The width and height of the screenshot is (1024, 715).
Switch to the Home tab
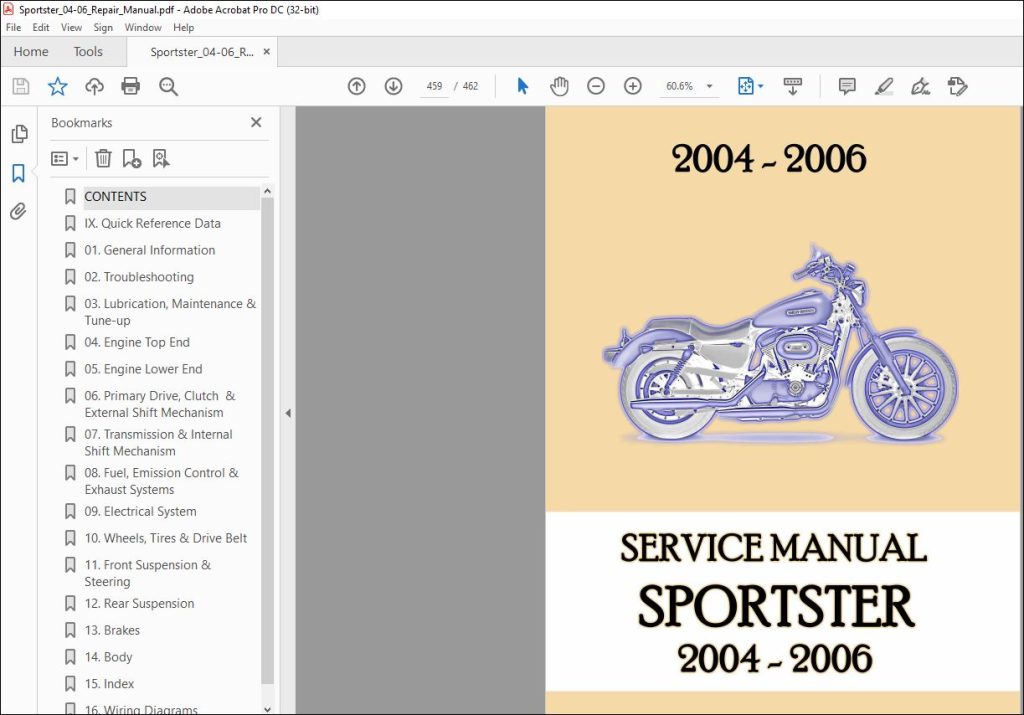pos(31,52)
